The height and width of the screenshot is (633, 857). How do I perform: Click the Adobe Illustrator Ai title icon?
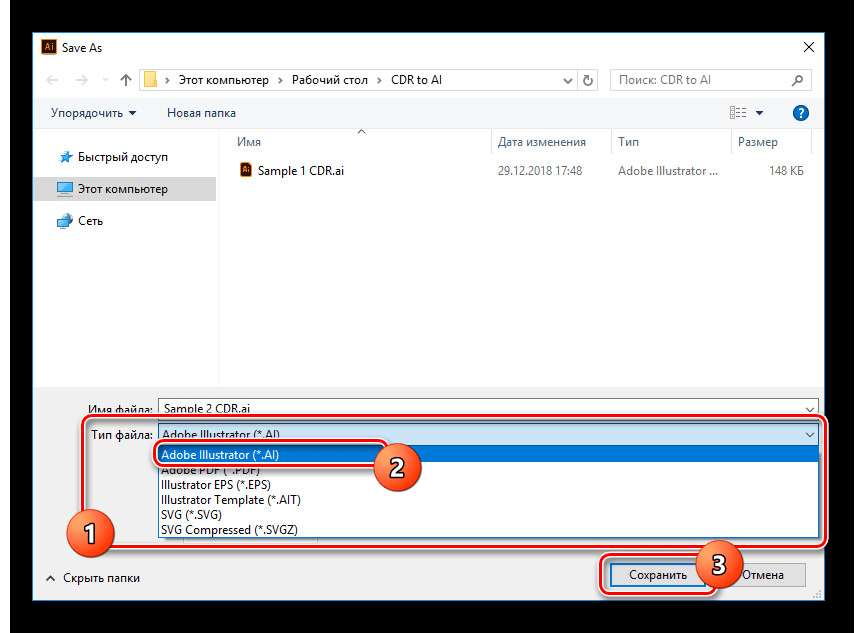tap(49, 47)
